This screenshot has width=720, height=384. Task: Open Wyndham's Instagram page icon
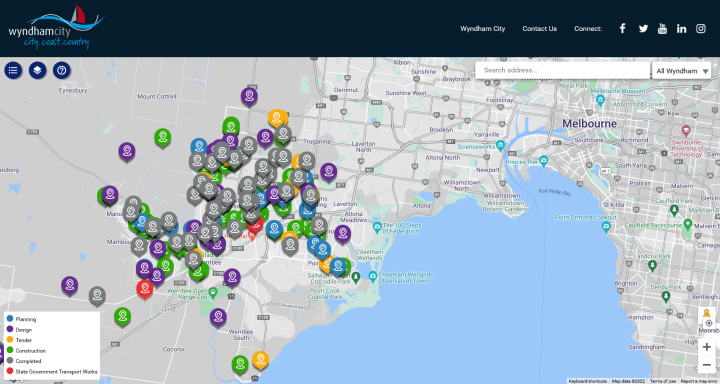(x=701, y=28)
